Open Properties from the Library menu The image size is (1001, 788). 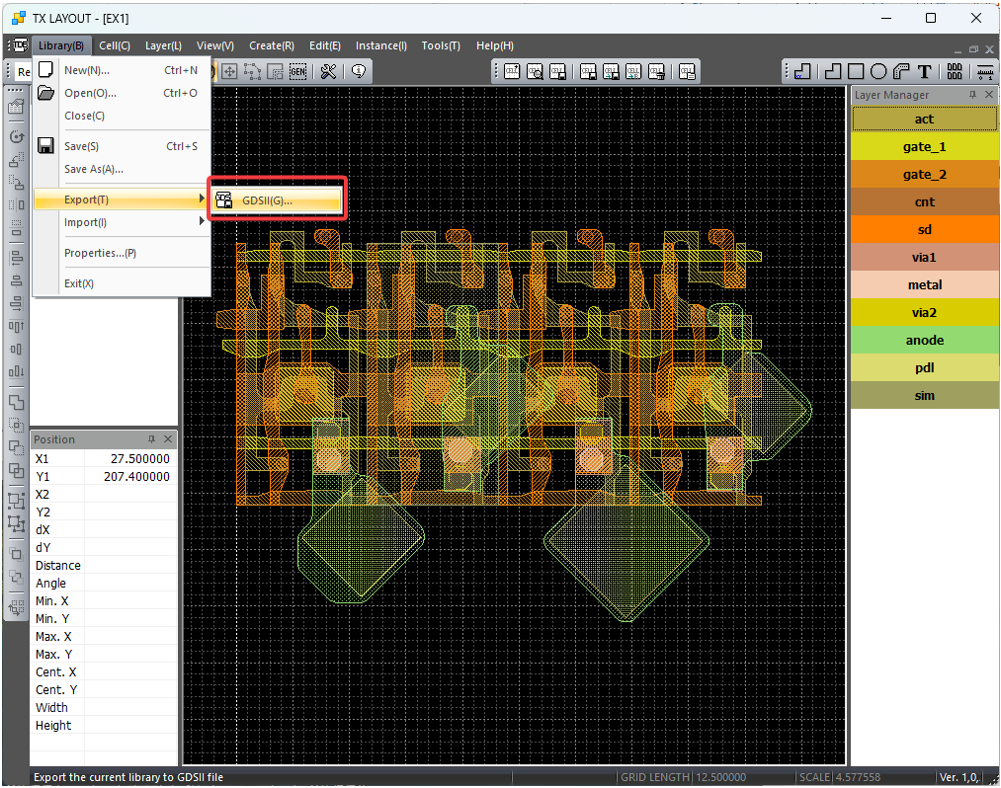(100, 253)
